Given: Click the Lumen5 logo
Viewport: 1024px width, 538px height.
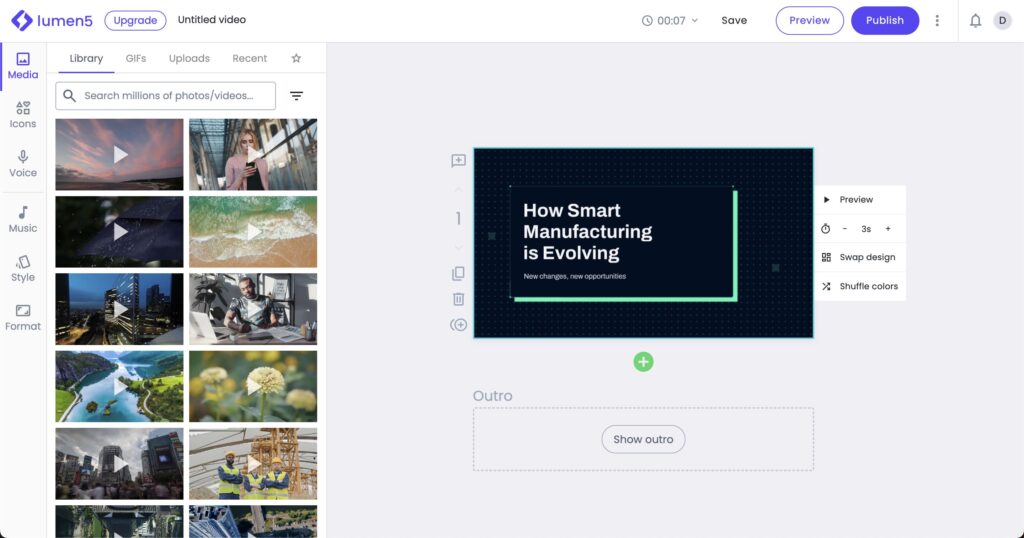Looking at the screenshot, I should [52, 20].
